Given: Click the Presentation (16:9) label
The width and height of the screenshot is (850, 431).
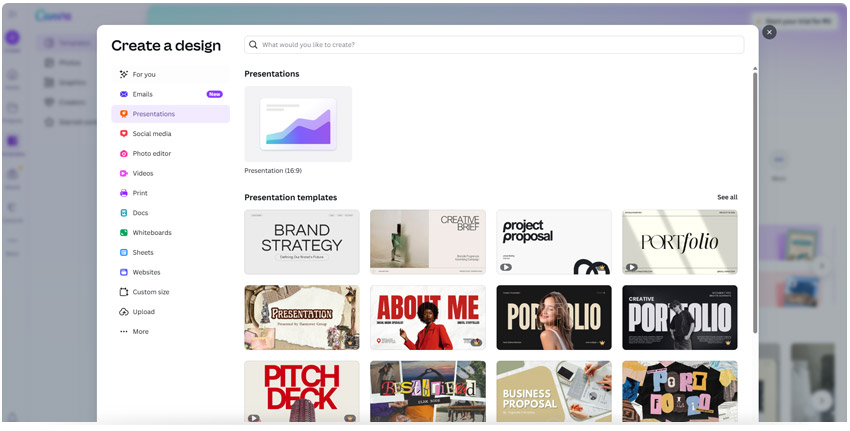Looking at the screenshot, I should [x=273, y=171].
